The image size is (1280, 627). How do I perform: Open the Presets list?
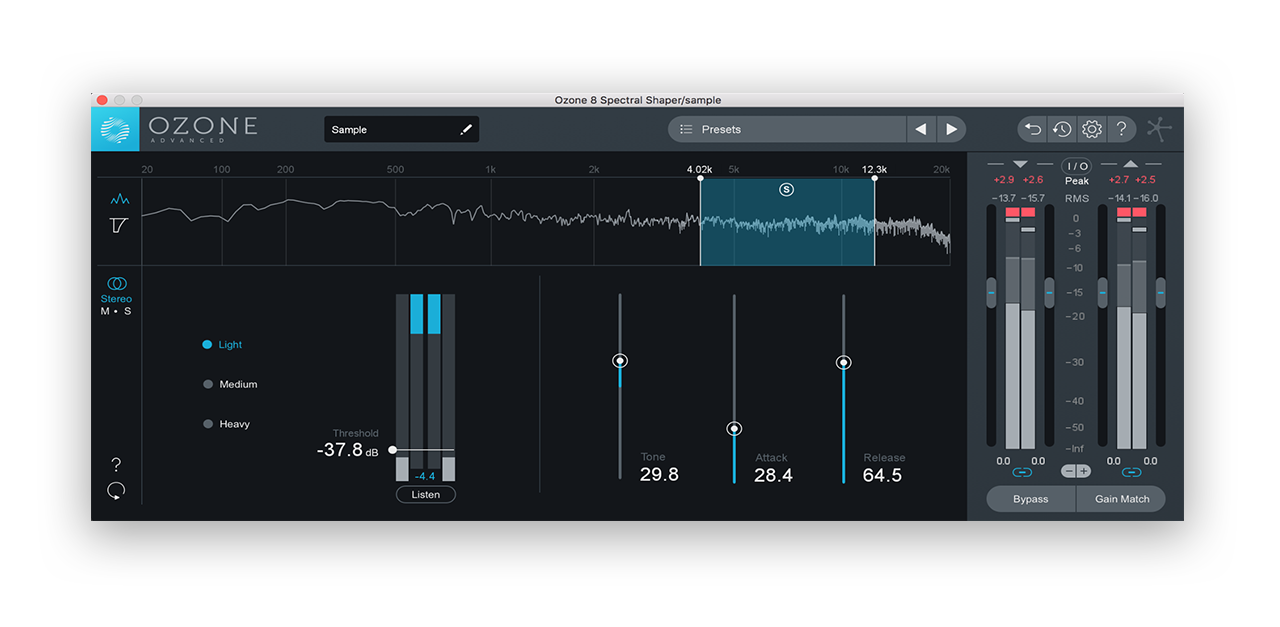click(786, 129)
